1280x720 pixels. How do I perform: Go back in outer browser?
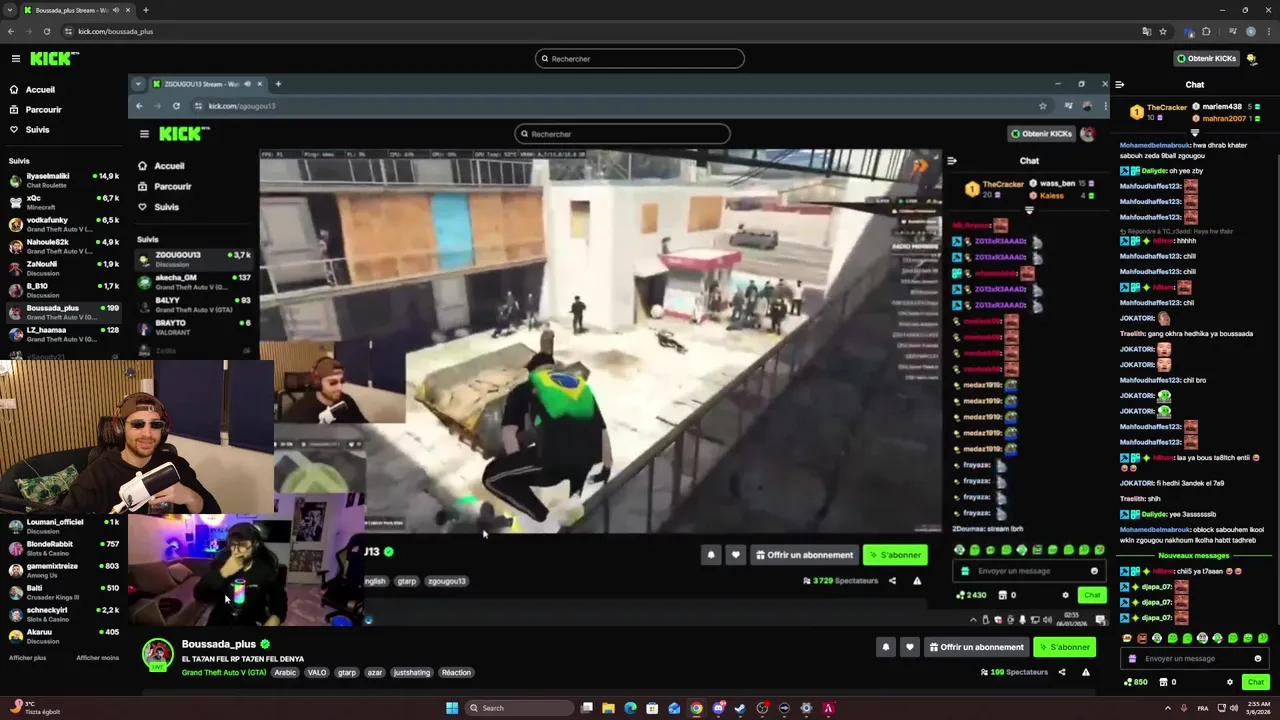coord(11,31)
